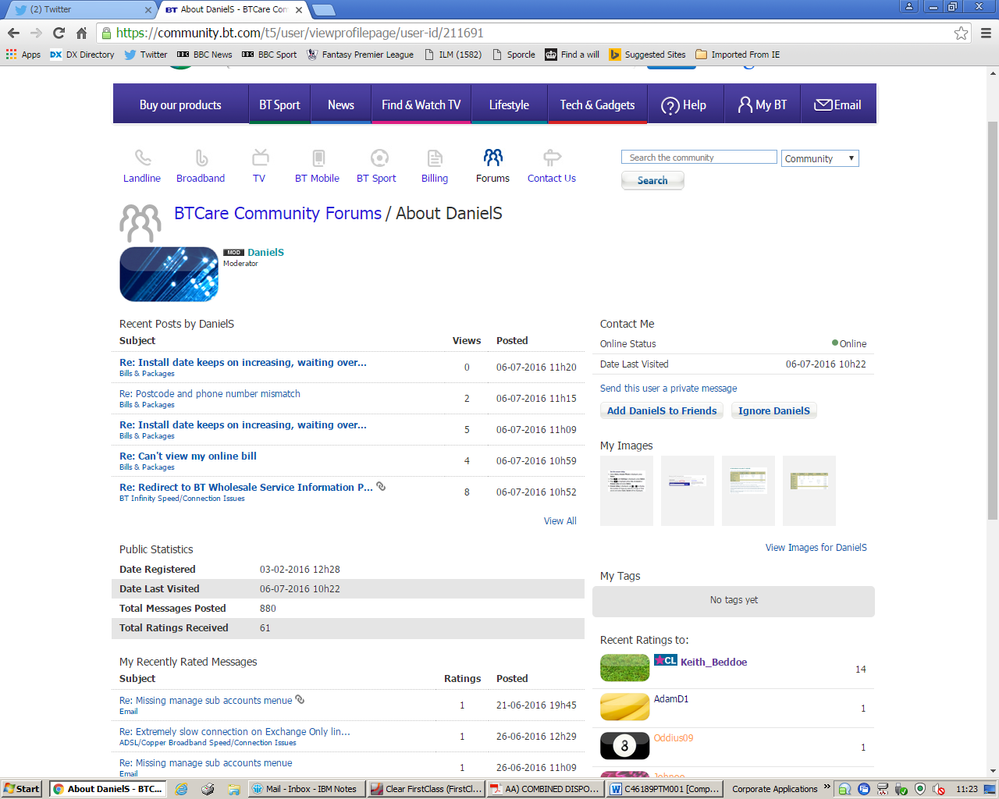Open the News navigation menu item
Viewport: 999px width, 799px height.
tap(341, 104)
